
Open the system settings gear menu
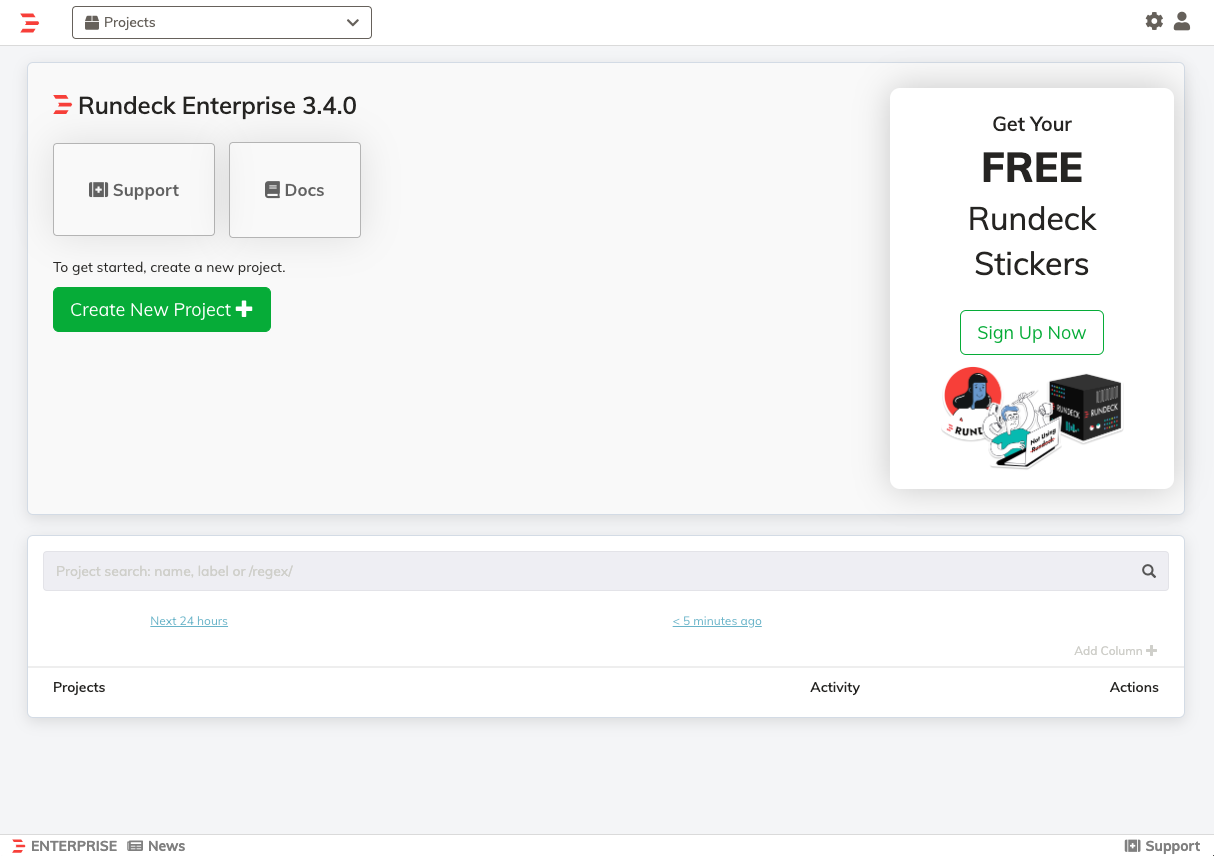coord(1154,21)
